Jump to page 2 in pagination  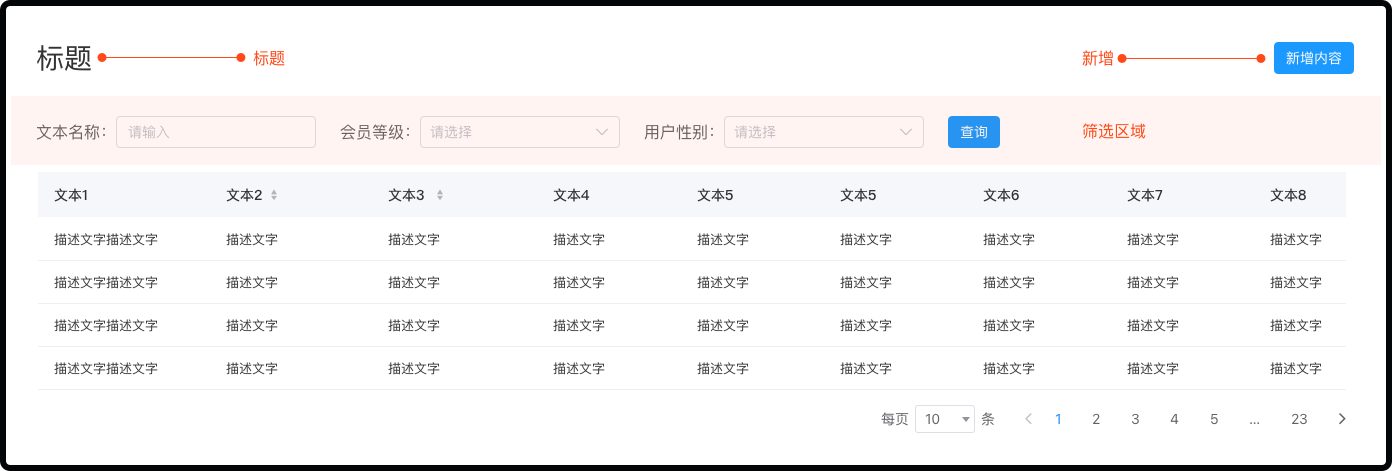(1096, 419)
